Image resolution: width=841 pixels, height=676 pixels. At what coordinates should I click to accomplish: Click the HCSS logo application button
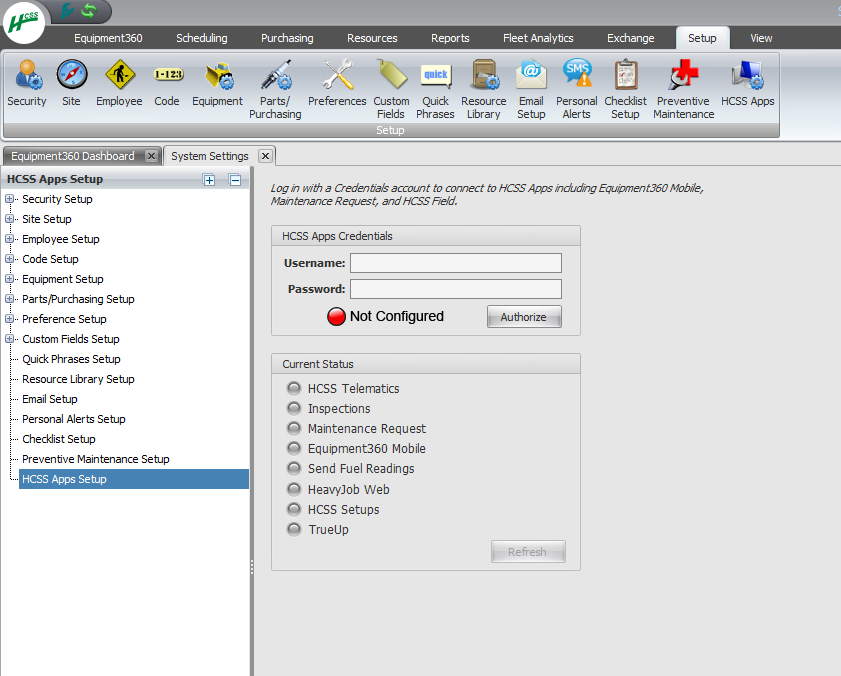(x=24, y=23)
